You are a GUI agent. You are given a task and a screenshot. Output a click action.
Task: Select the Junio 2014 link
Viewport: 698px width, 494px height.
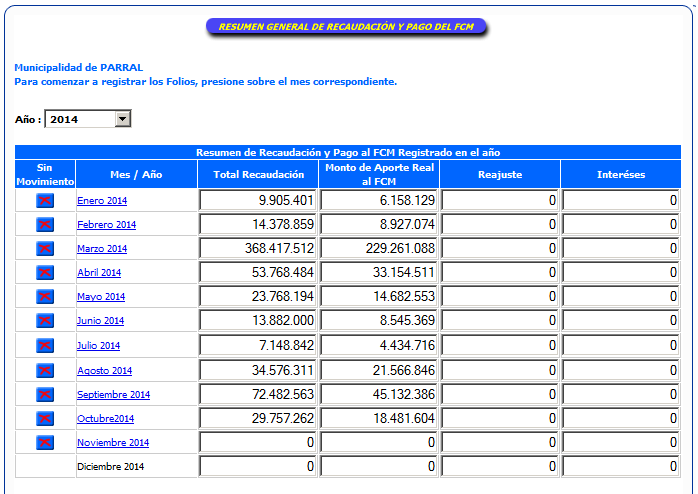tap(100, 321)
